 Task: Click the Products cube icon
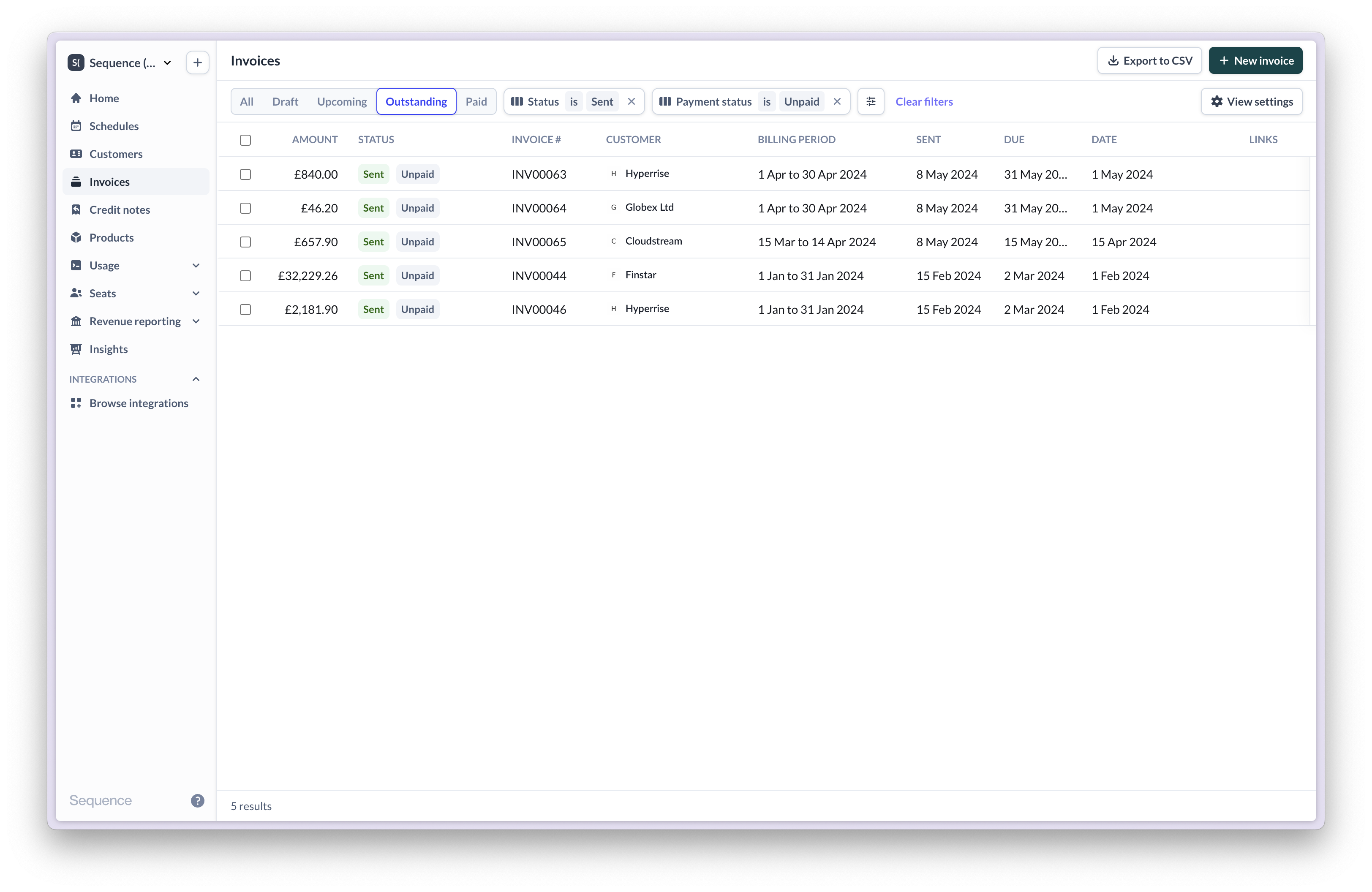click(x=76, y=237)
